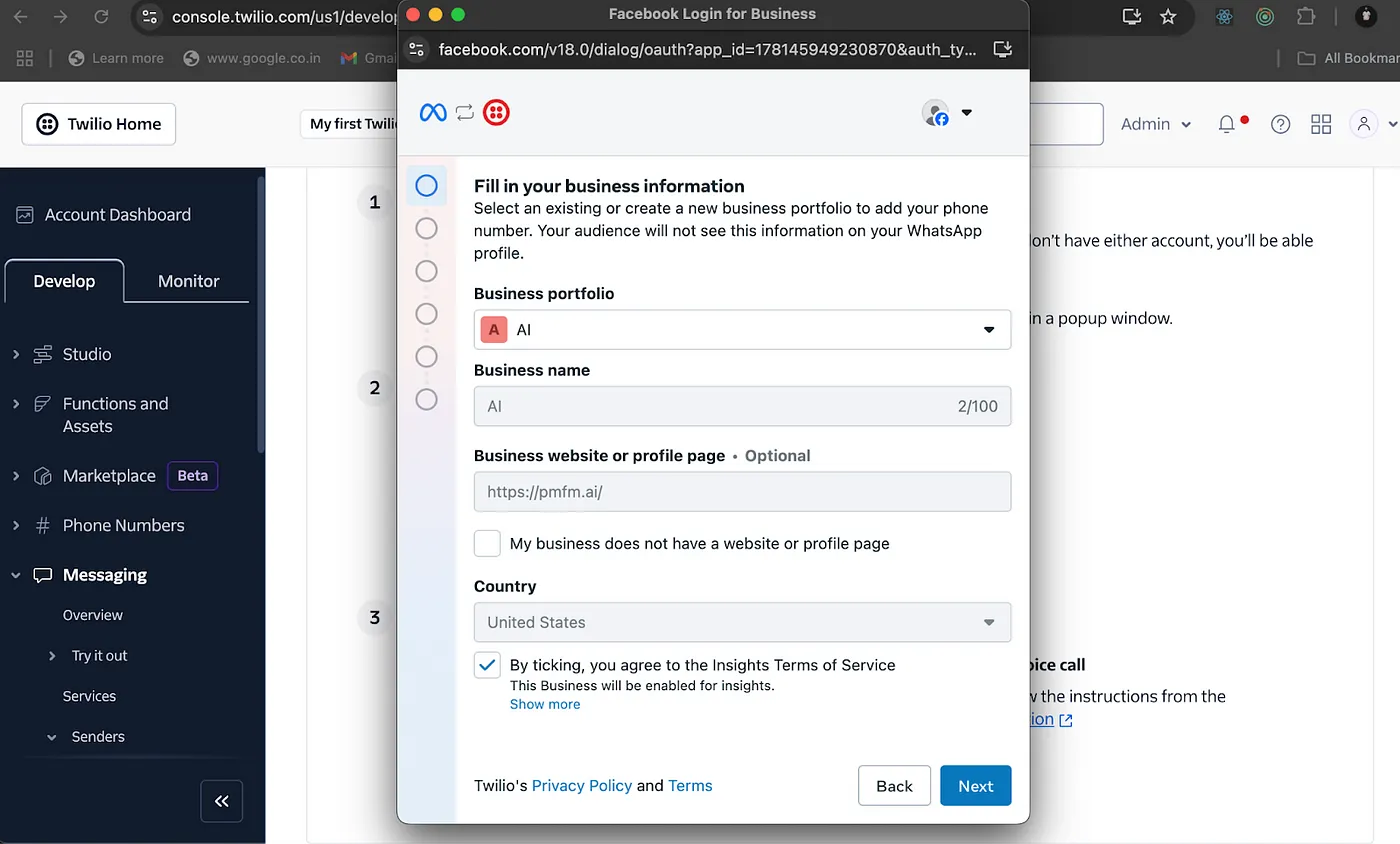Switch to the Monitor tab

(x=188, y=281)
